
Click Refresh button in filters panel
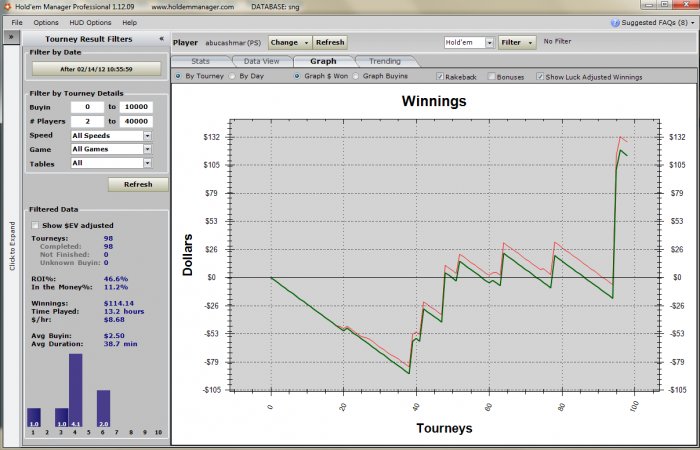(138, 184)
